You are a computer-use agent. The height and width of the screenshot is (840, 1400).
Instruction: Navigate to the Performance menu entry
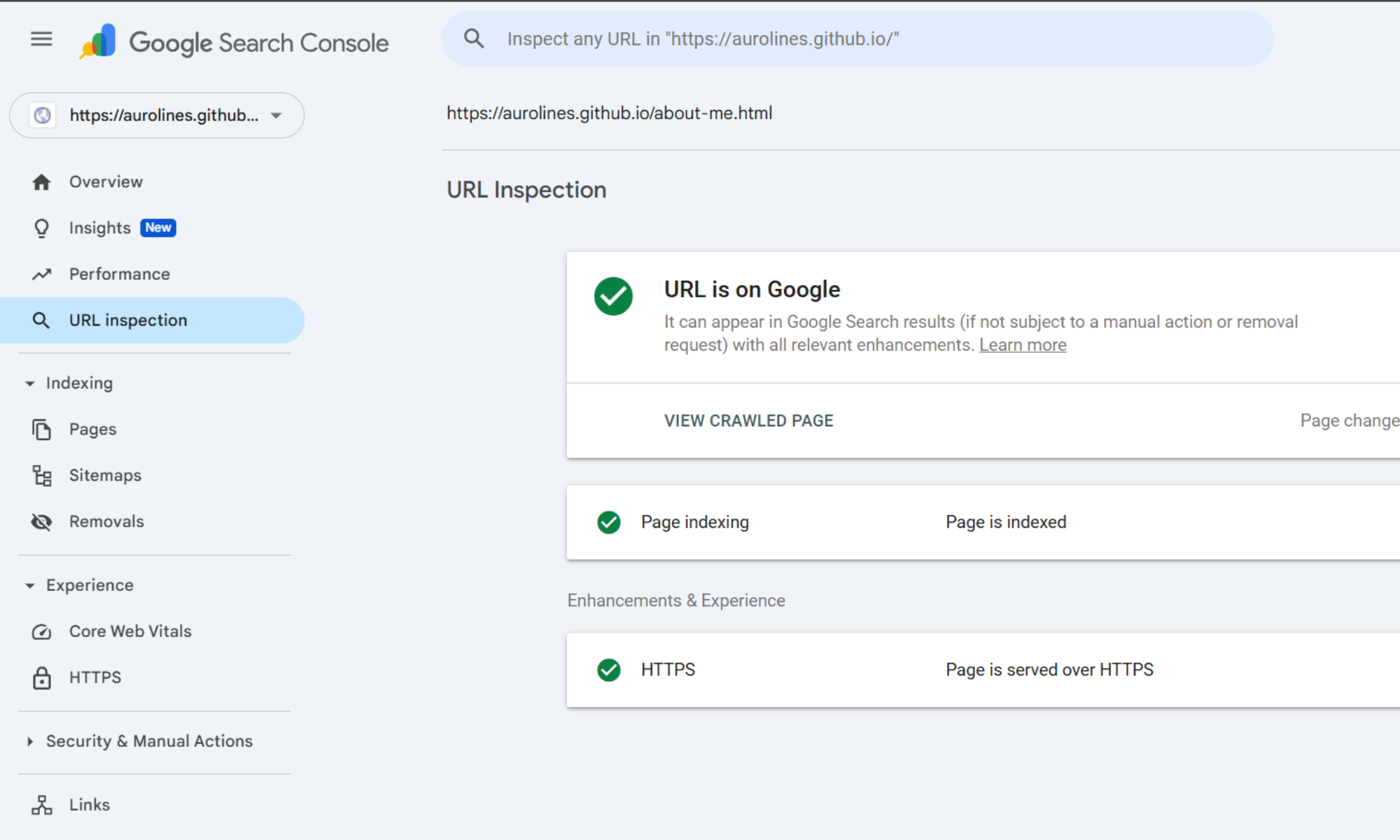pyautogui.click(x=119, y=274)
